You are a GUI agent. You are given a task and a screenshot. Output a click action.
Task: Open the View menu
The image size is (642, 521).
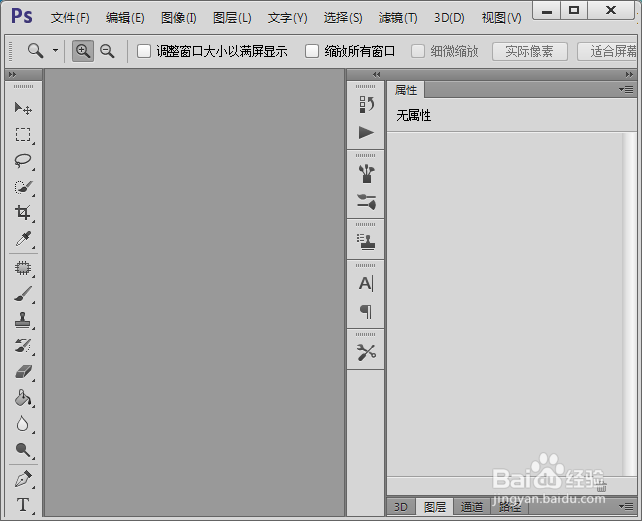(x=502, y=18)
